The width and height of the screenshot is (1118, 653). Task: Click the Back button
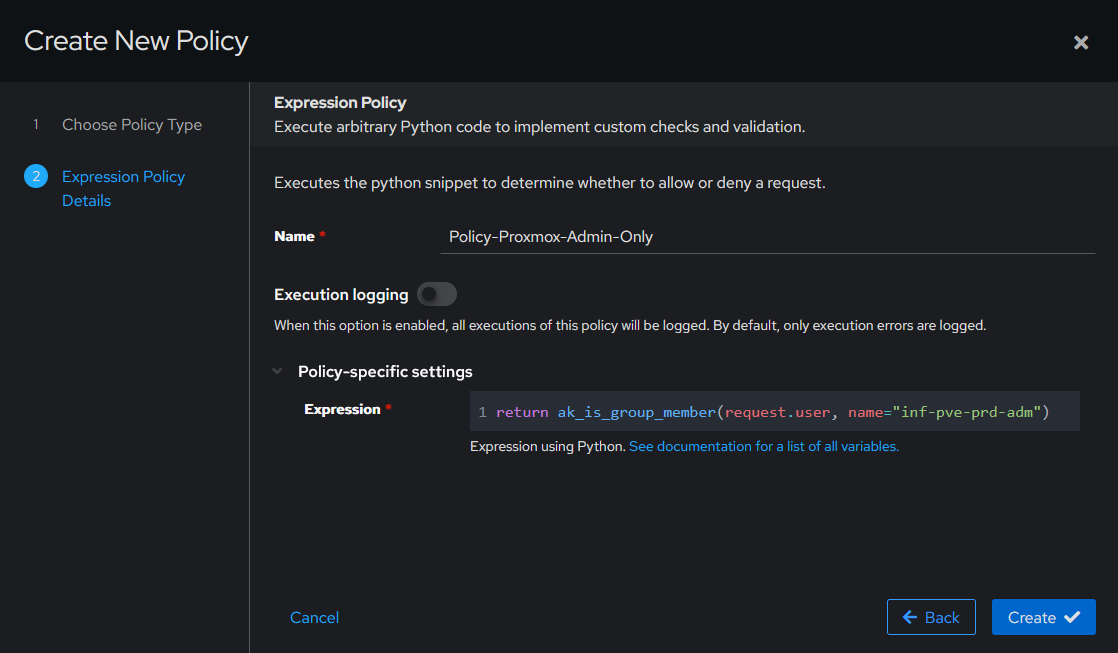(x=931, y=617)
